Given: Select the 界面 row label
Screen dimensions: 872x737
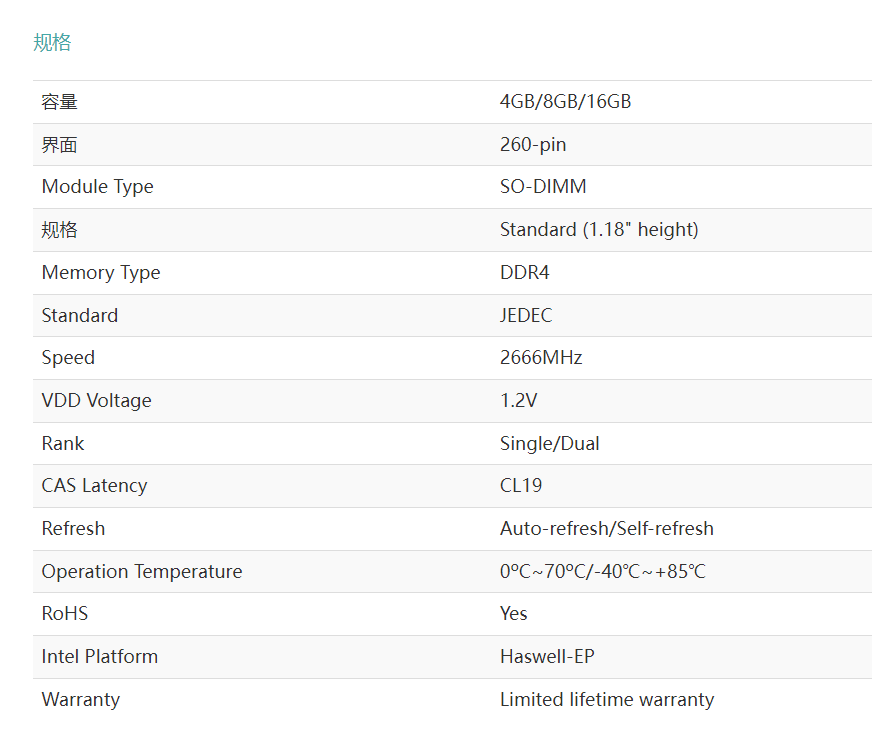Looking at the screenshot, I should point(60,145).
